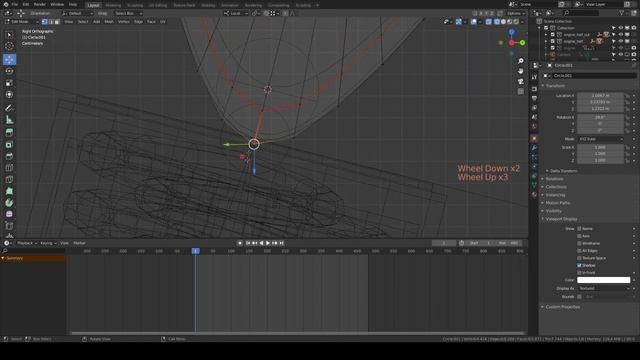Enable the All Edges checkbox
The width and height of the screenshot is (640, 360).
point(579,251)
